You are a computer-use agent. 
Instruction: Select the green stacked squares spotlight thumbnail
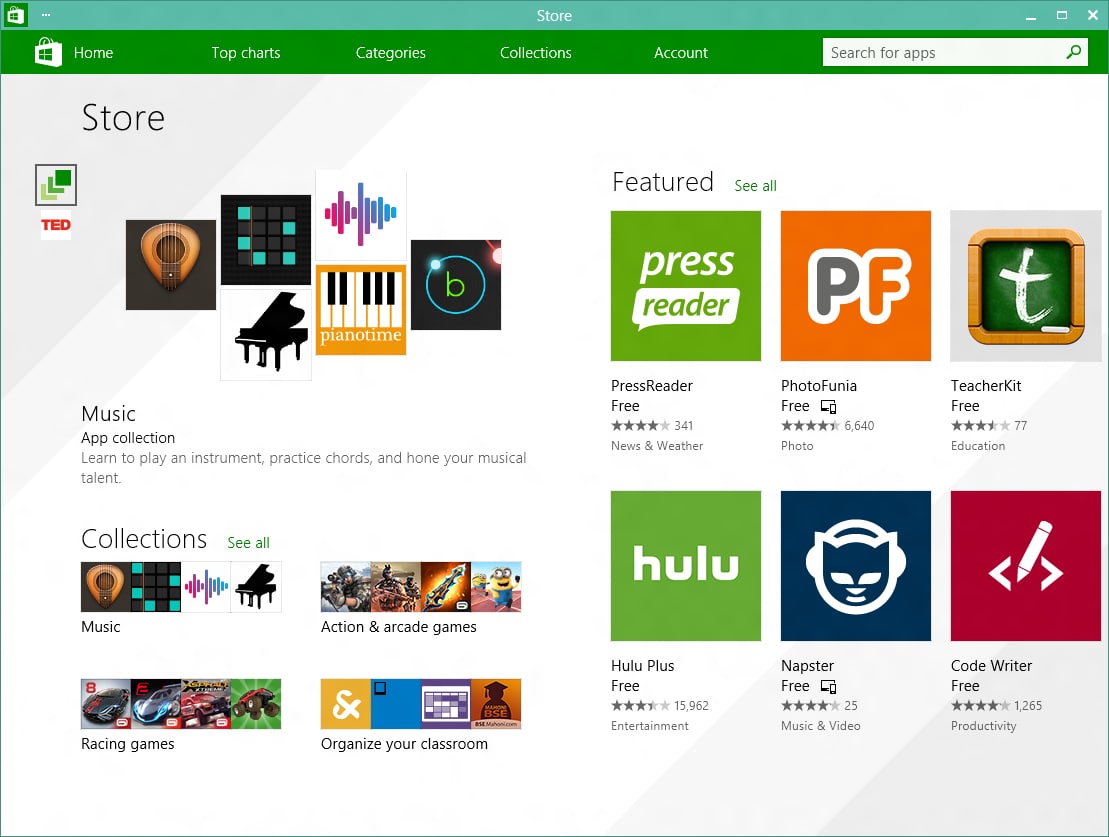[56, 185]
